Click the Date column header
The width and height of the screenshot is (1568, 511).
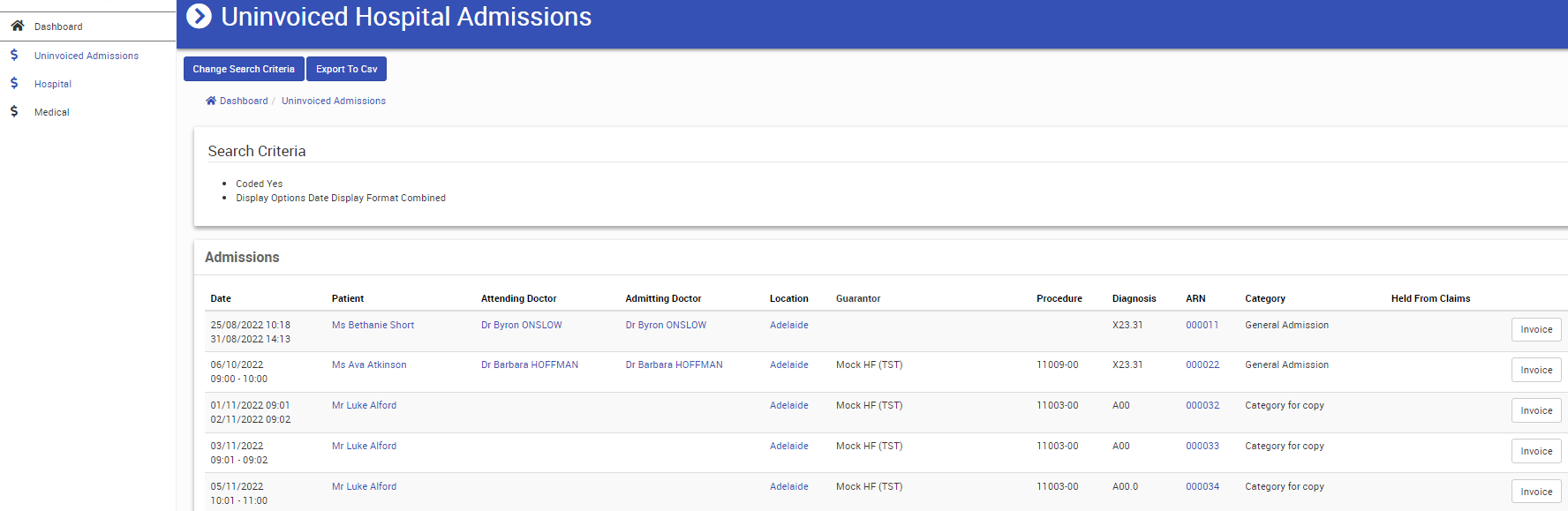tap(221, 298)
